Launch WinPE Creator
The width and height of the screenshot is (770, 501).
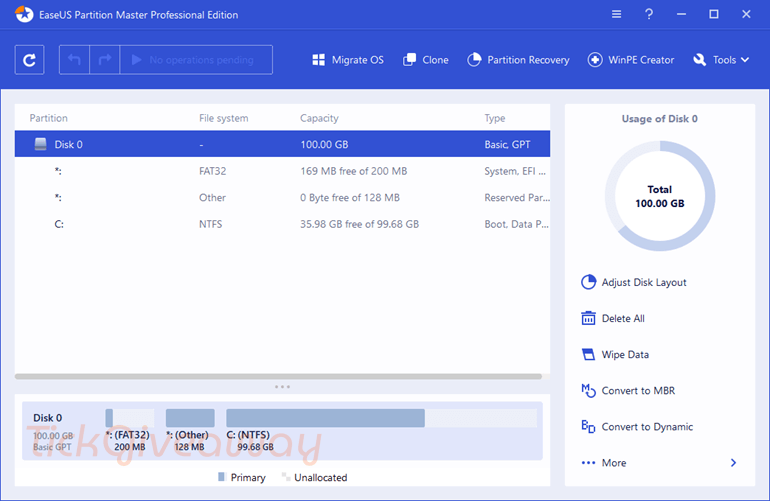click(631, 60)
